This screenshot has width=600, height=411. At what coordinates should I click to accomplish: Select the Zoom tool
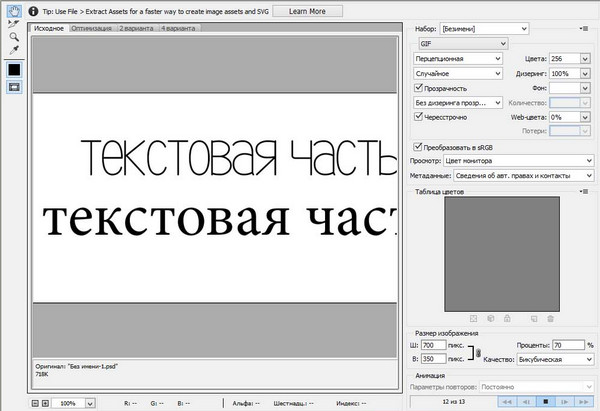click(x=15, y=36)
